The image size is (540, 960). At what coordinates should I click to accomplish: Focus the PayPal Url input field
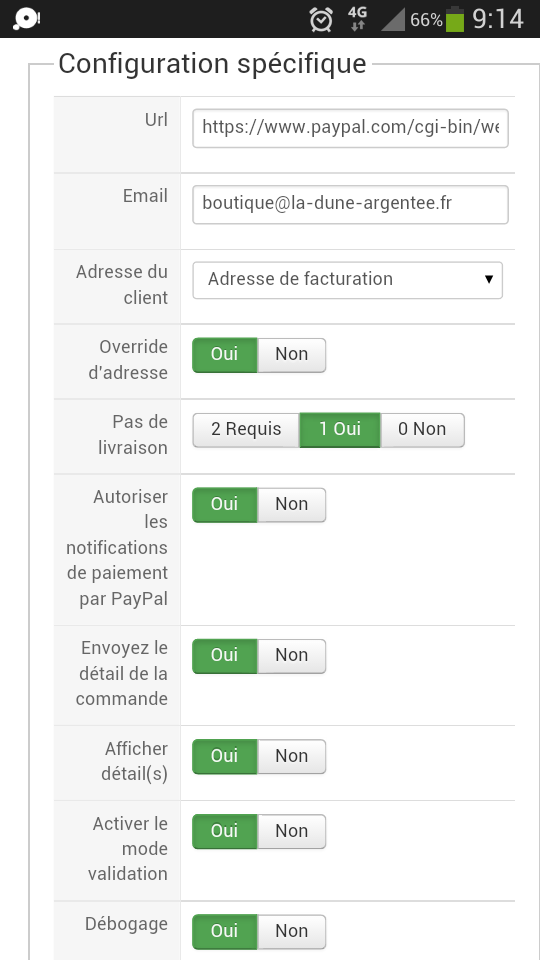coord(350,129)
